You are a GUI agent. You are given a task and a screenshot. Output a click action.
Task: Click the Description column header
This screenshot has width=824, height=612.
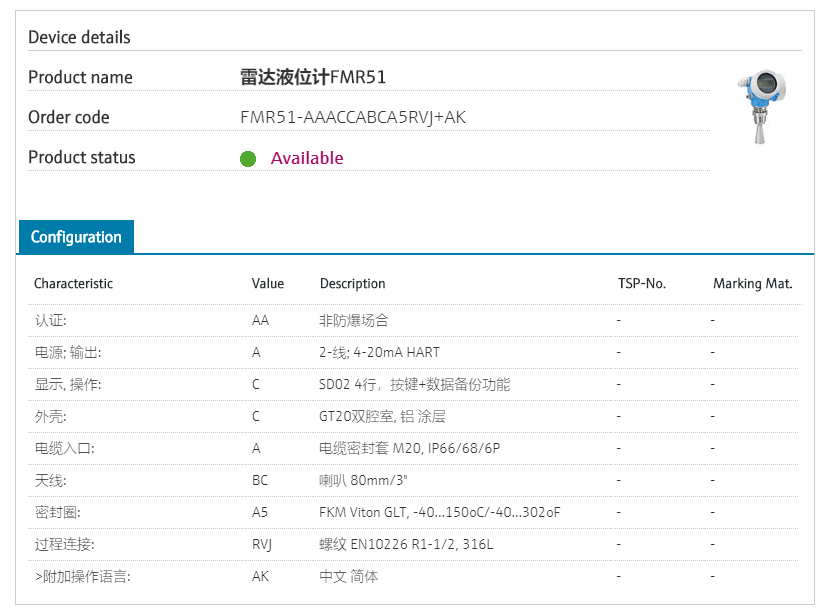pos(353,284)
